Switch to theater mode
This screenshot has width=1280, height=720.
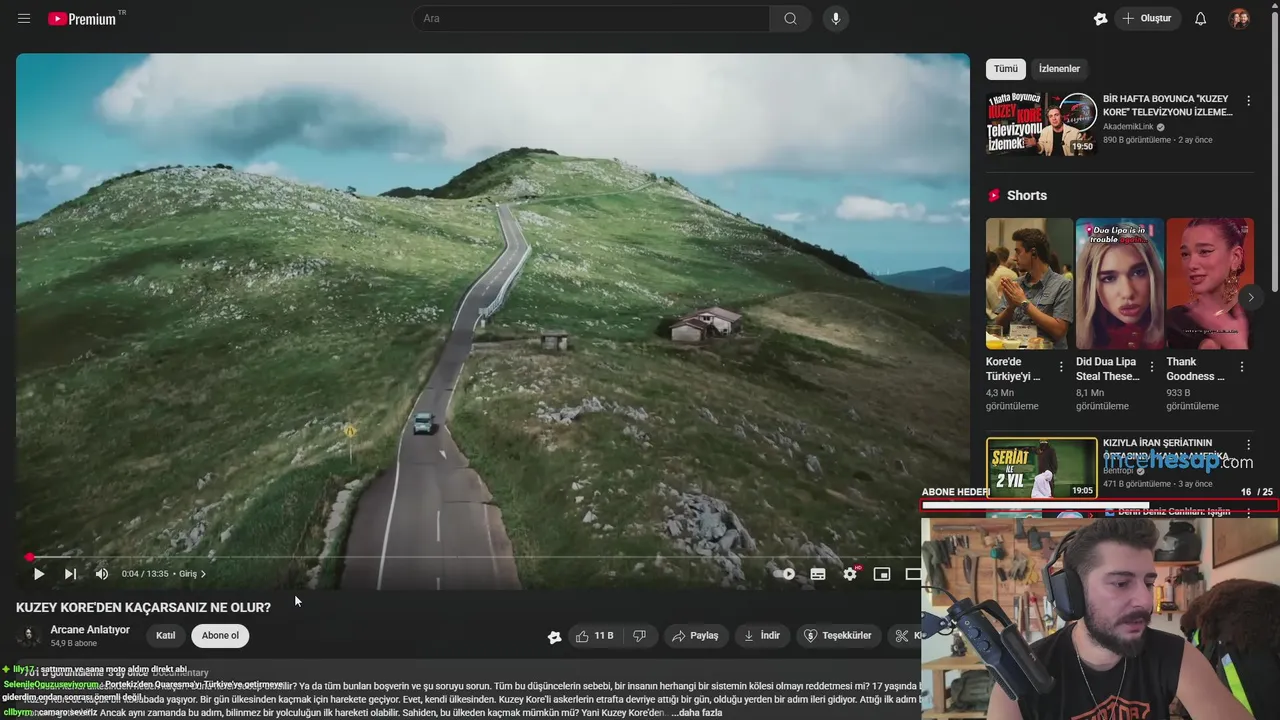(913, 574)
